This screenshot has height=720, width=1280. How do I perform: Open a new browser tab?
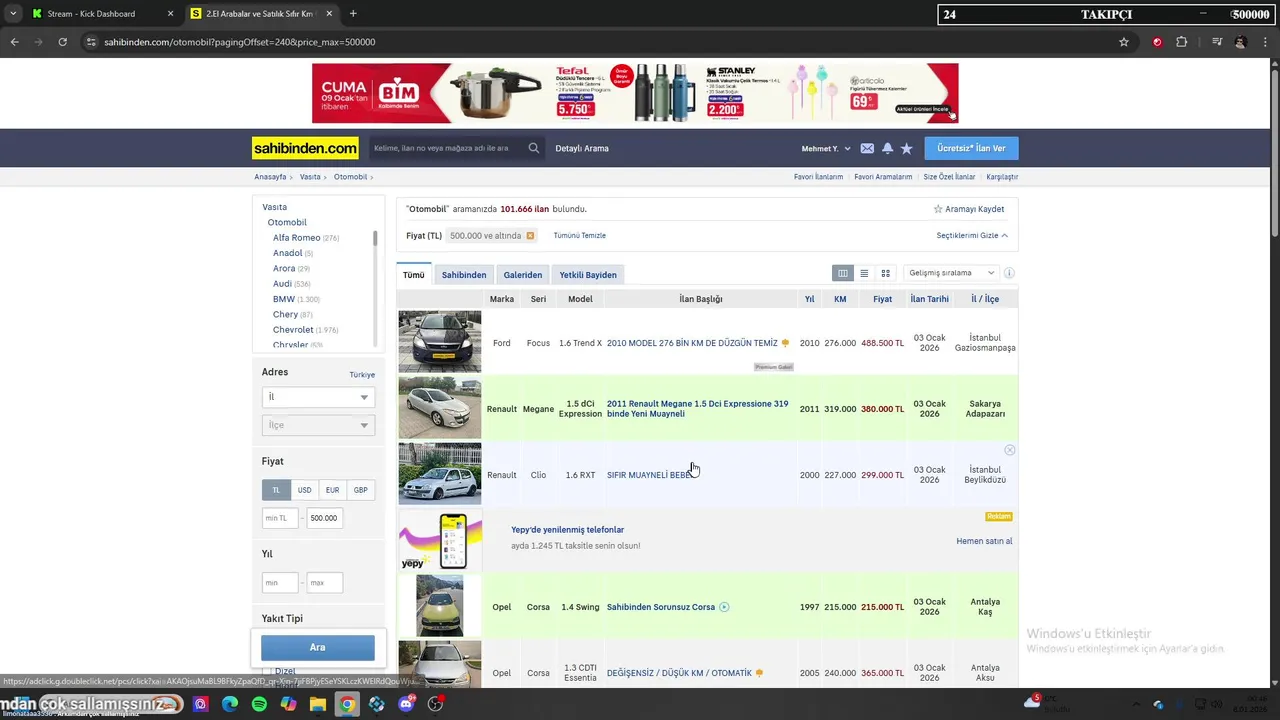point(353,14)
